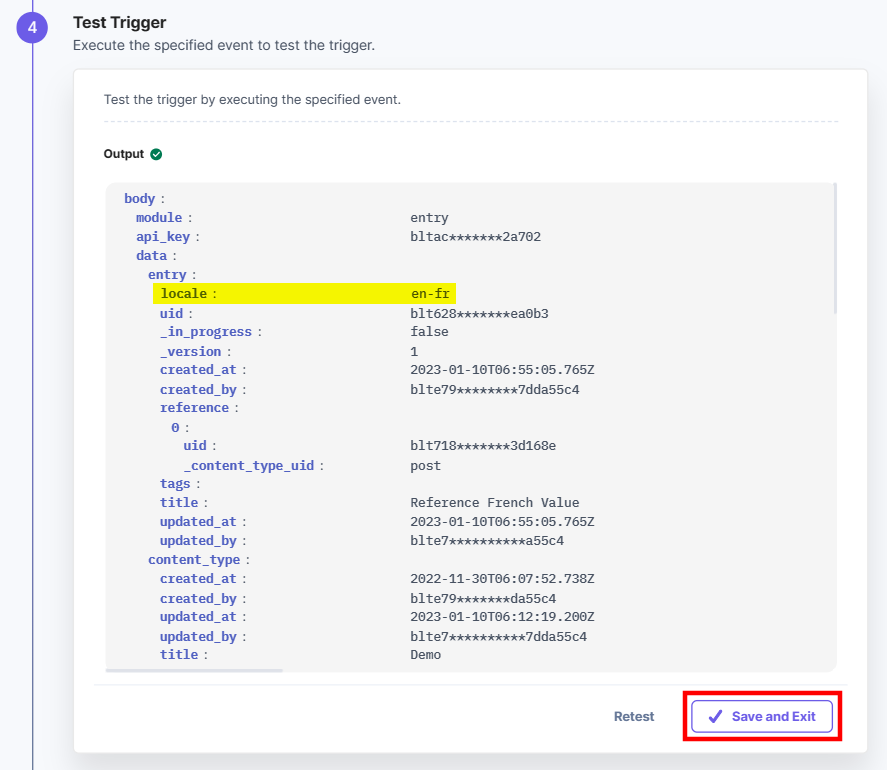Click the green success checkmark beside Output
Image resolution: width=887 pixels, height=770 pixels.
158,154
